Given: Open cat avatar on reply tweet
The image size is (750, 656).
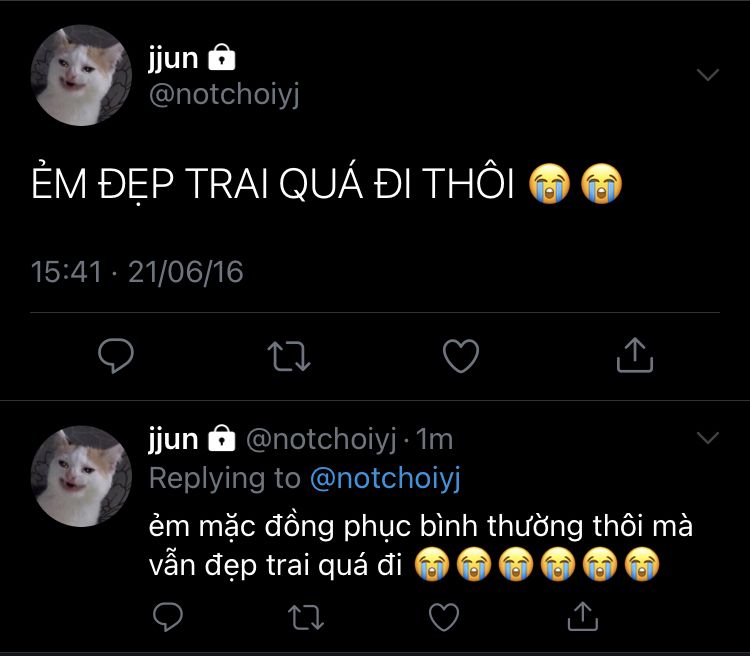Looking at the screenshot, I should tap(81, 476).
